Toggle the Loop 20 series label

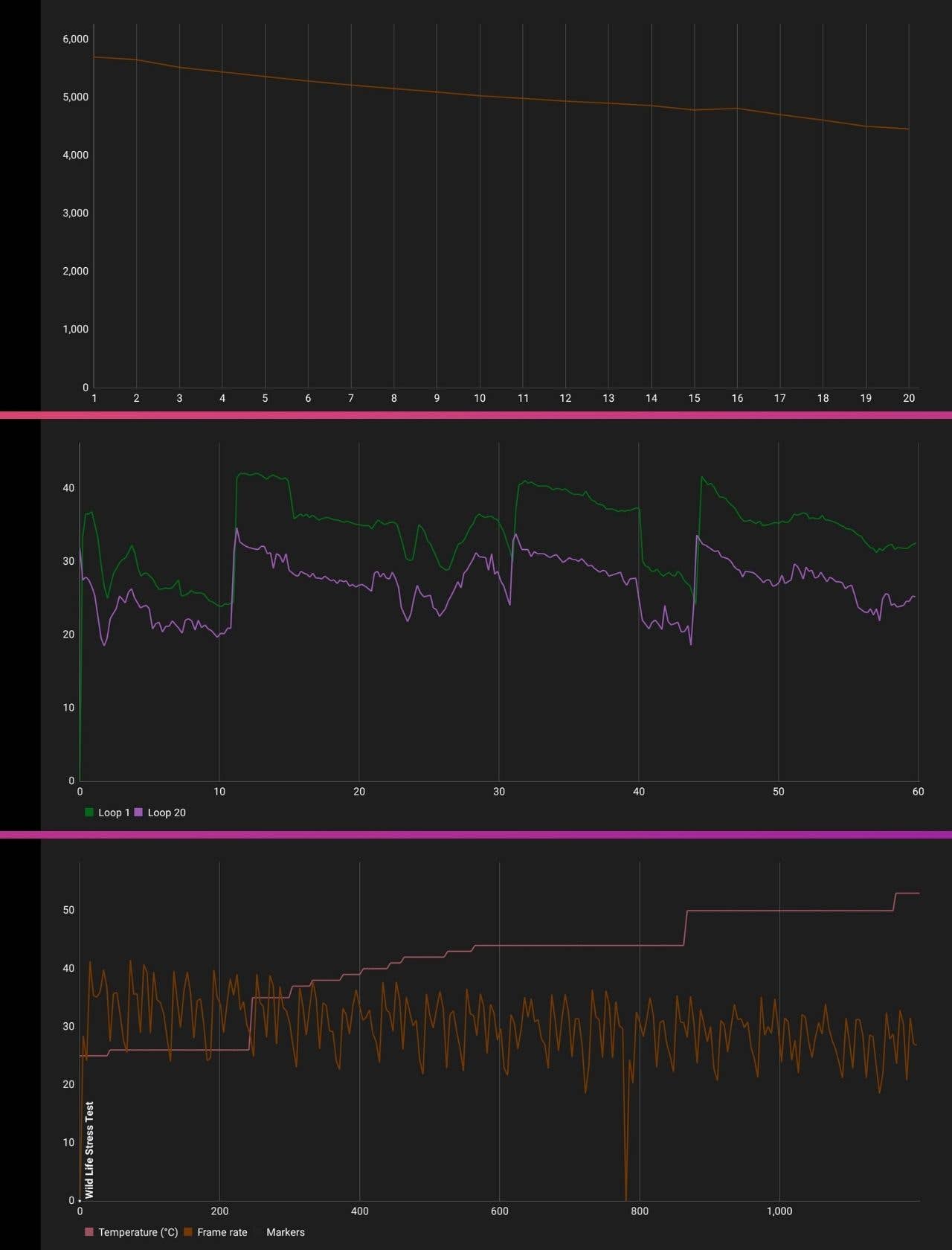click(167, 812)
